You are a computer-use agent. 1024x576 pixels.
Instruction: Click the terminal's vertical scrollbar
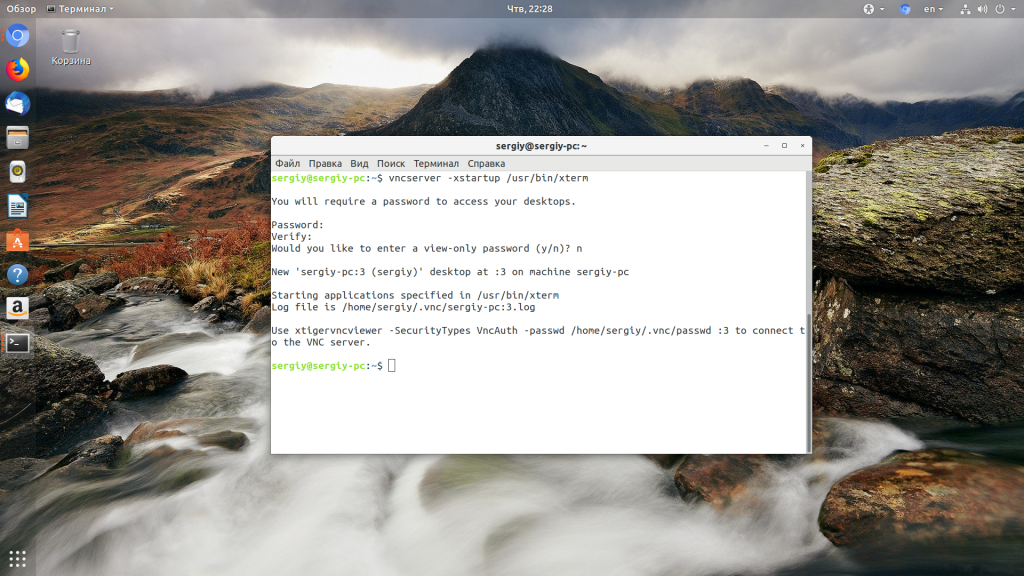point(808,310)
